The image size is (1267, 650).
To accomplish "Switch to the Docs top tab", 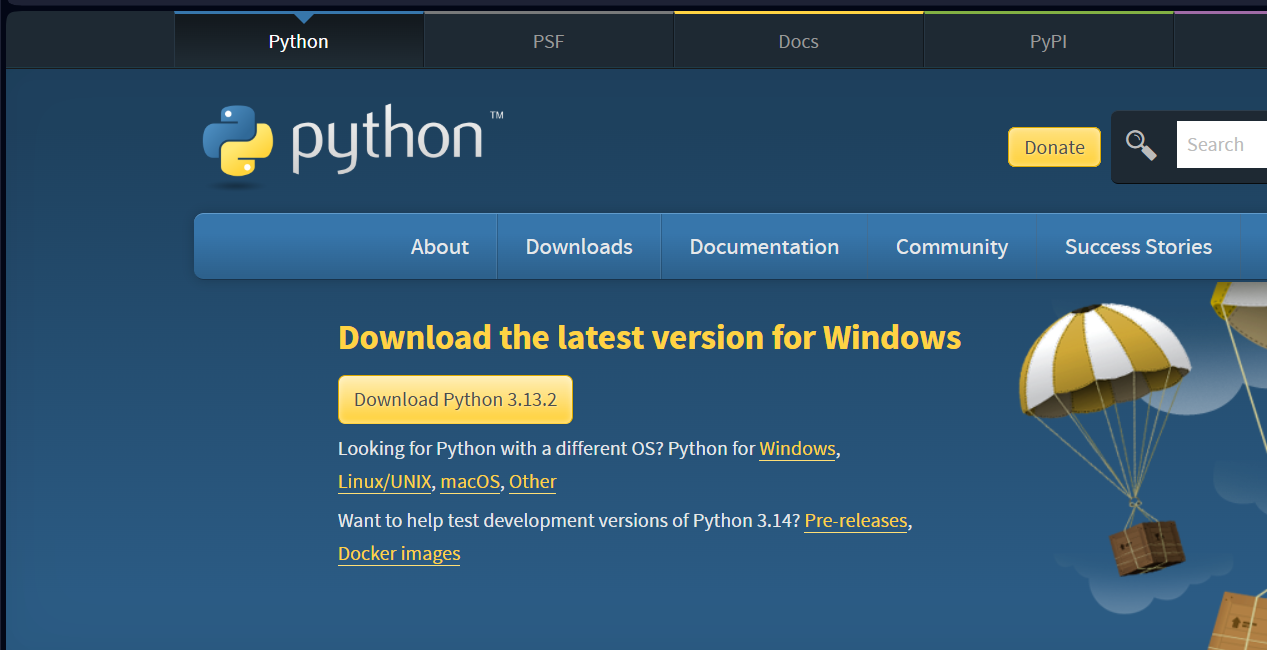I will click(799, 41).
